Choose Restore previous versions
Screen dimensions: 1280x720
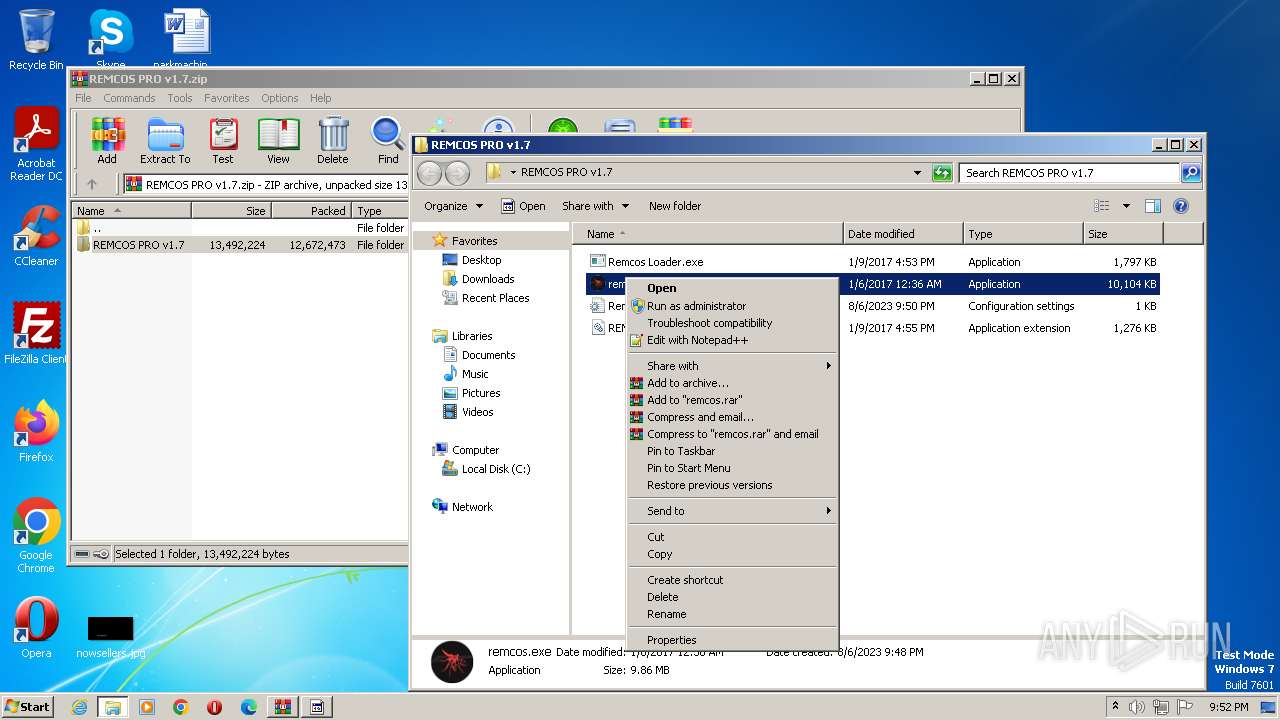(x=732, y=485)
